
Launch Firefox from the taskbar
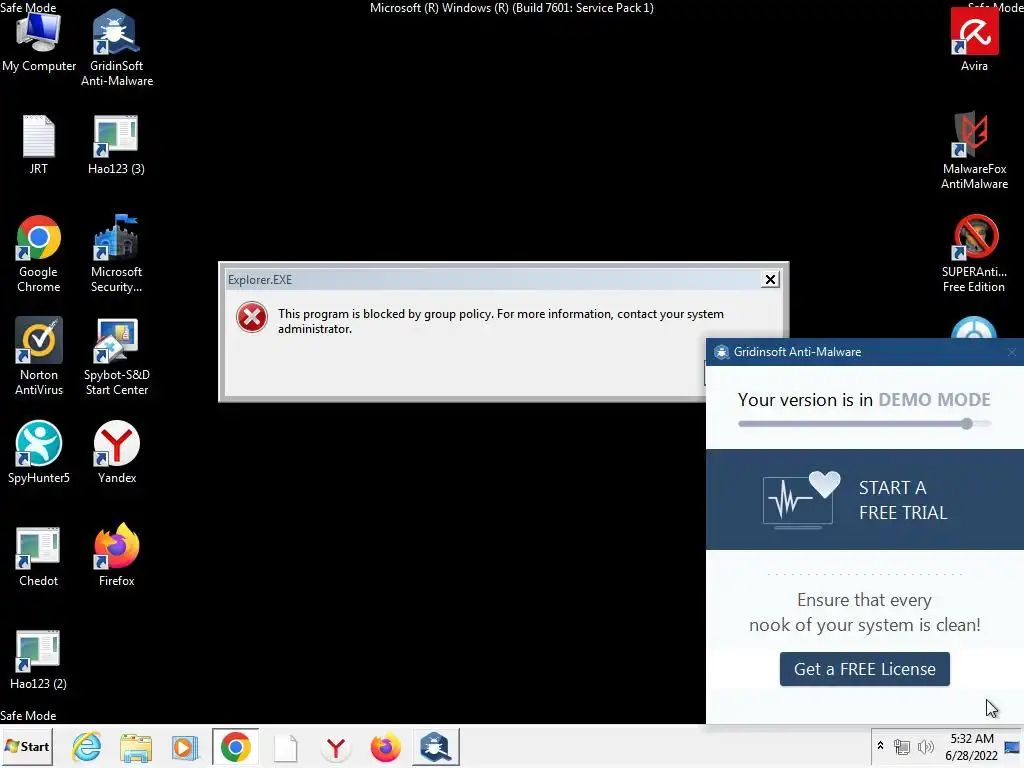click(x=385, y=747)
